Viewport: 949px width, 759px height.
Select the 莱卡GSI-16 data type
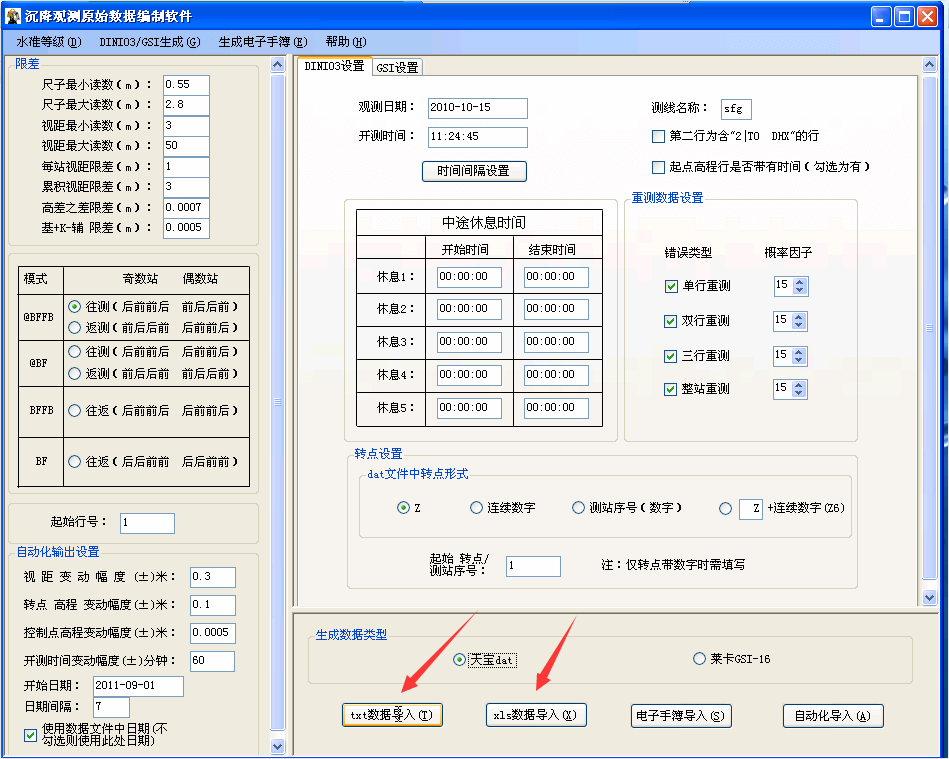(698, 660)
